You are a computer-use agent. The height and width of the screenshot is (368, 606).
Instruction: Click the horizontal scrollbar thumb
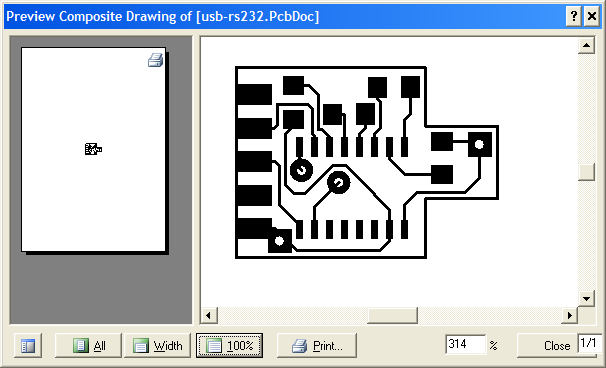tap(392, 315)
